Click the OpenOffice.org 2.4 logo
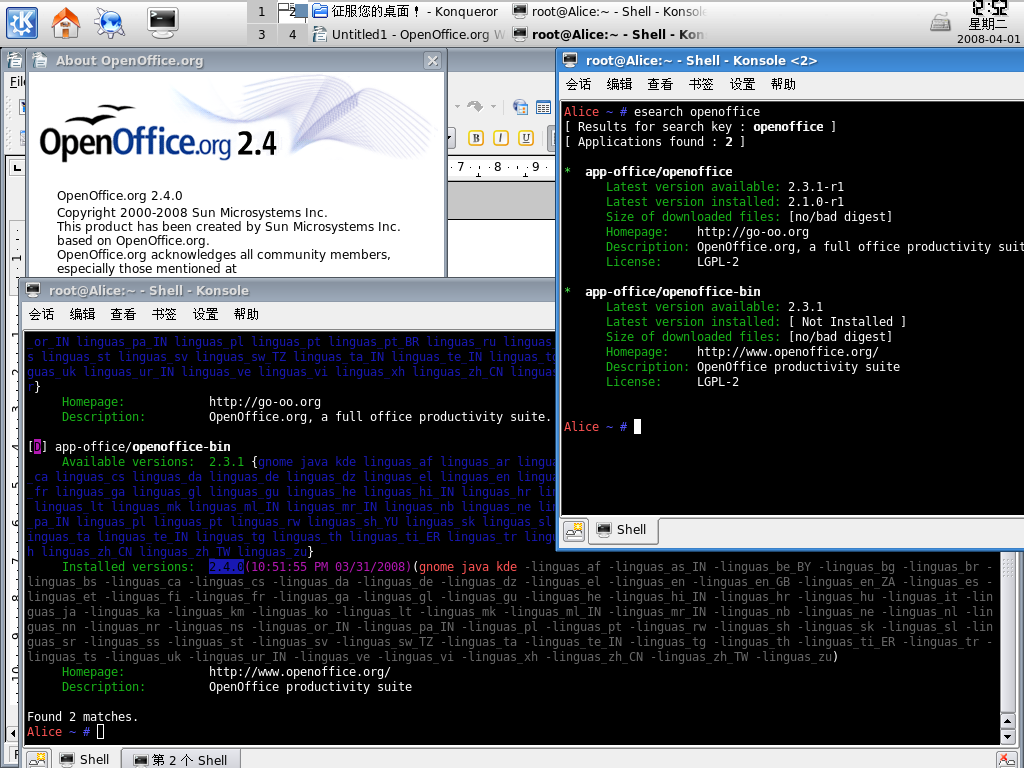1024x768 pixels. coord(158,133)
